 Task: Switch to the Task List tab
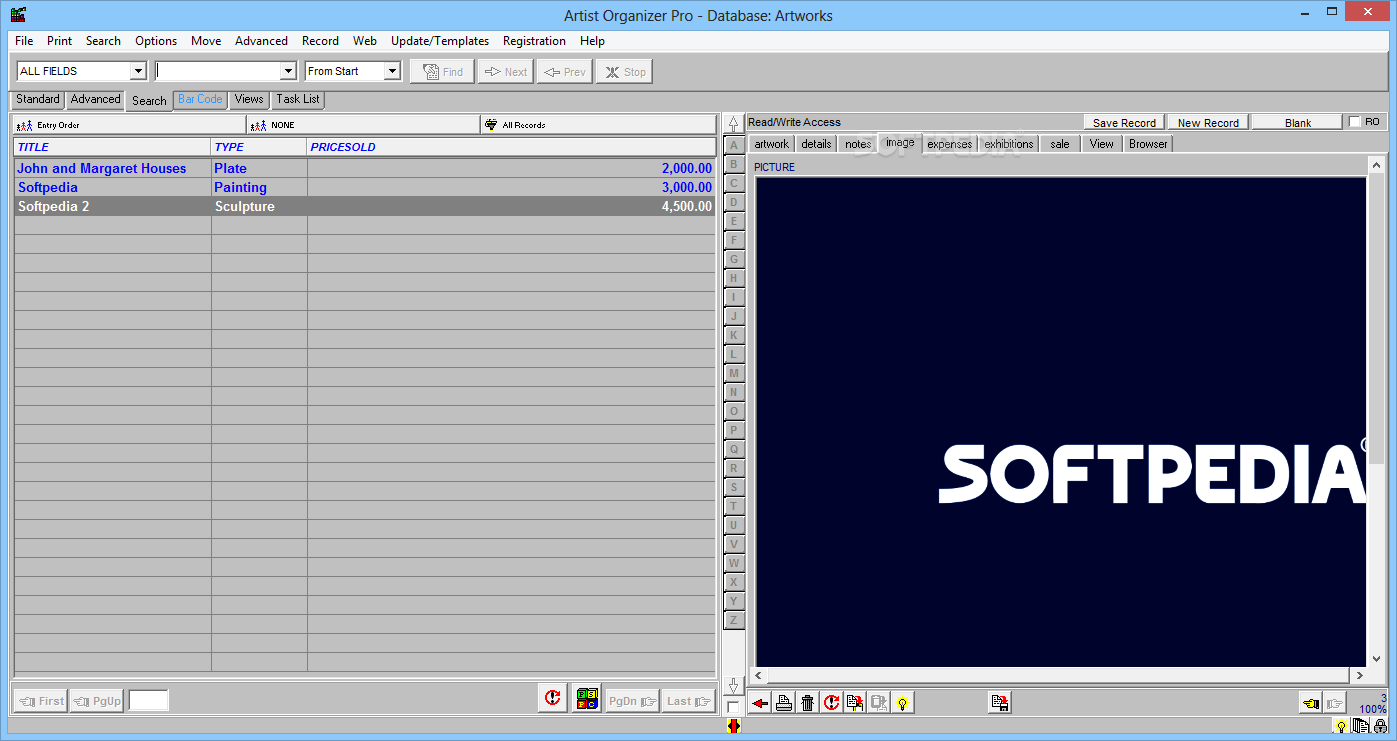pyautogui.click(x=298, y=99)
